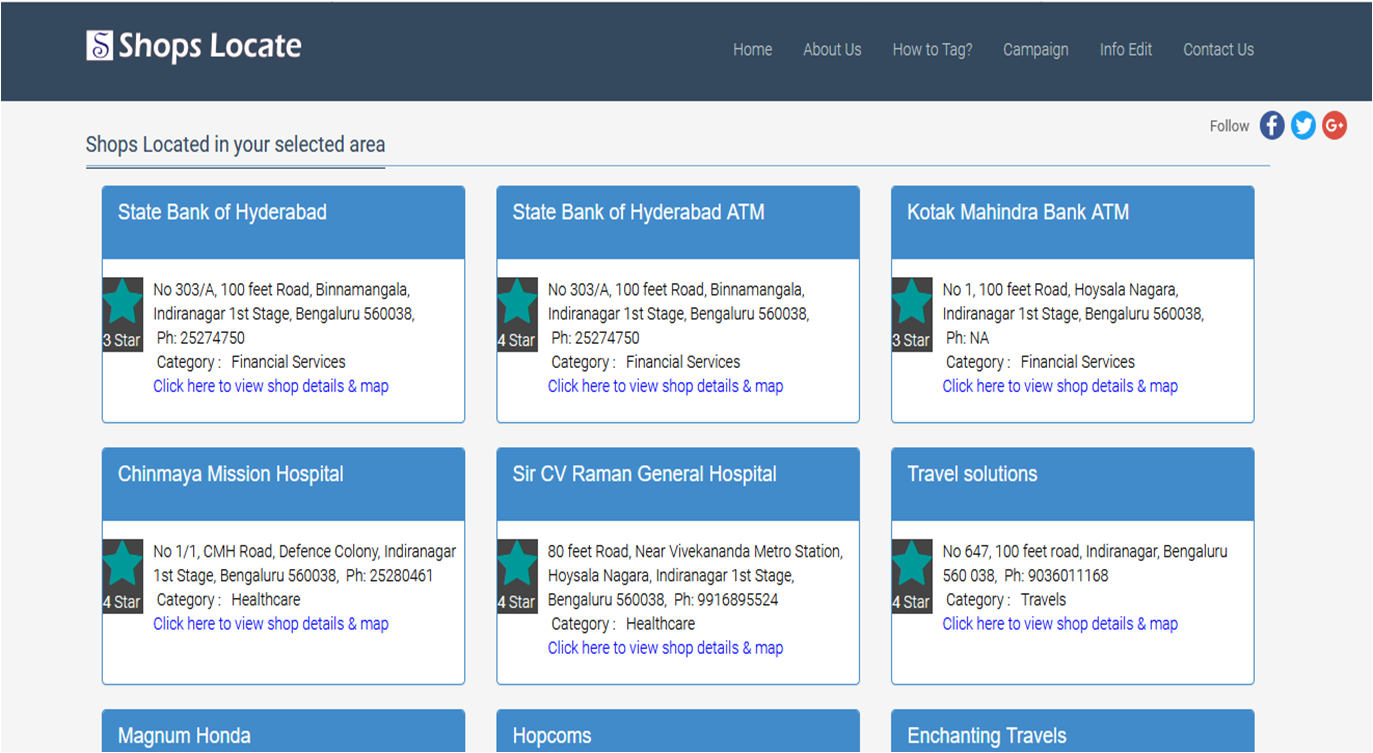Screen dimensions: 1373x753
Task: Open the How to Tag? menu item
Action: coord(932,49)
